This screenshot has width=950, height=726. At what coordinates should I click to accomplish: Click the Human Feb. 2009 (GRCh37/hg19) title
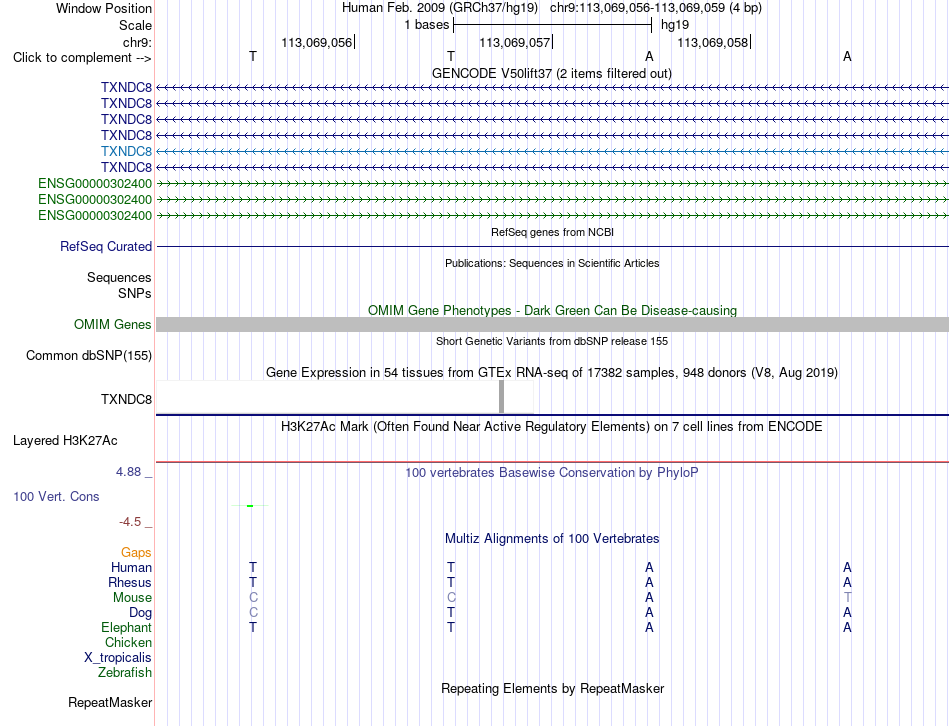(x=440, y=8)
